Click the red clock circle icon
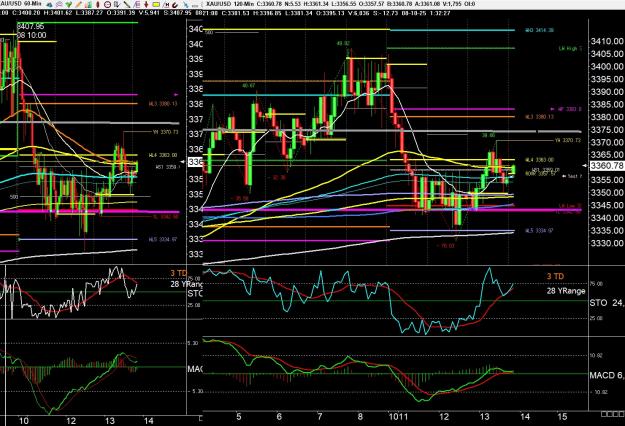 coord(107,5)
